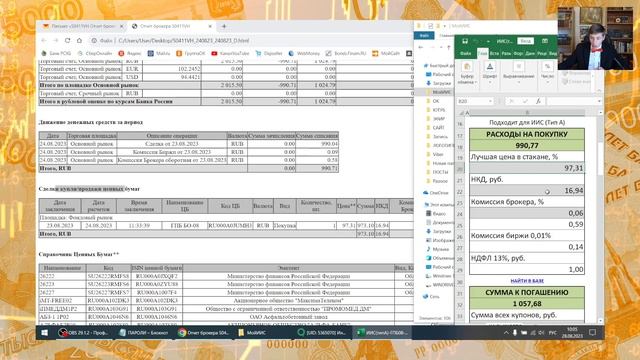Open the МойCash bookmark
Viewport: 640px width, 360px height.
click(386, 53)
